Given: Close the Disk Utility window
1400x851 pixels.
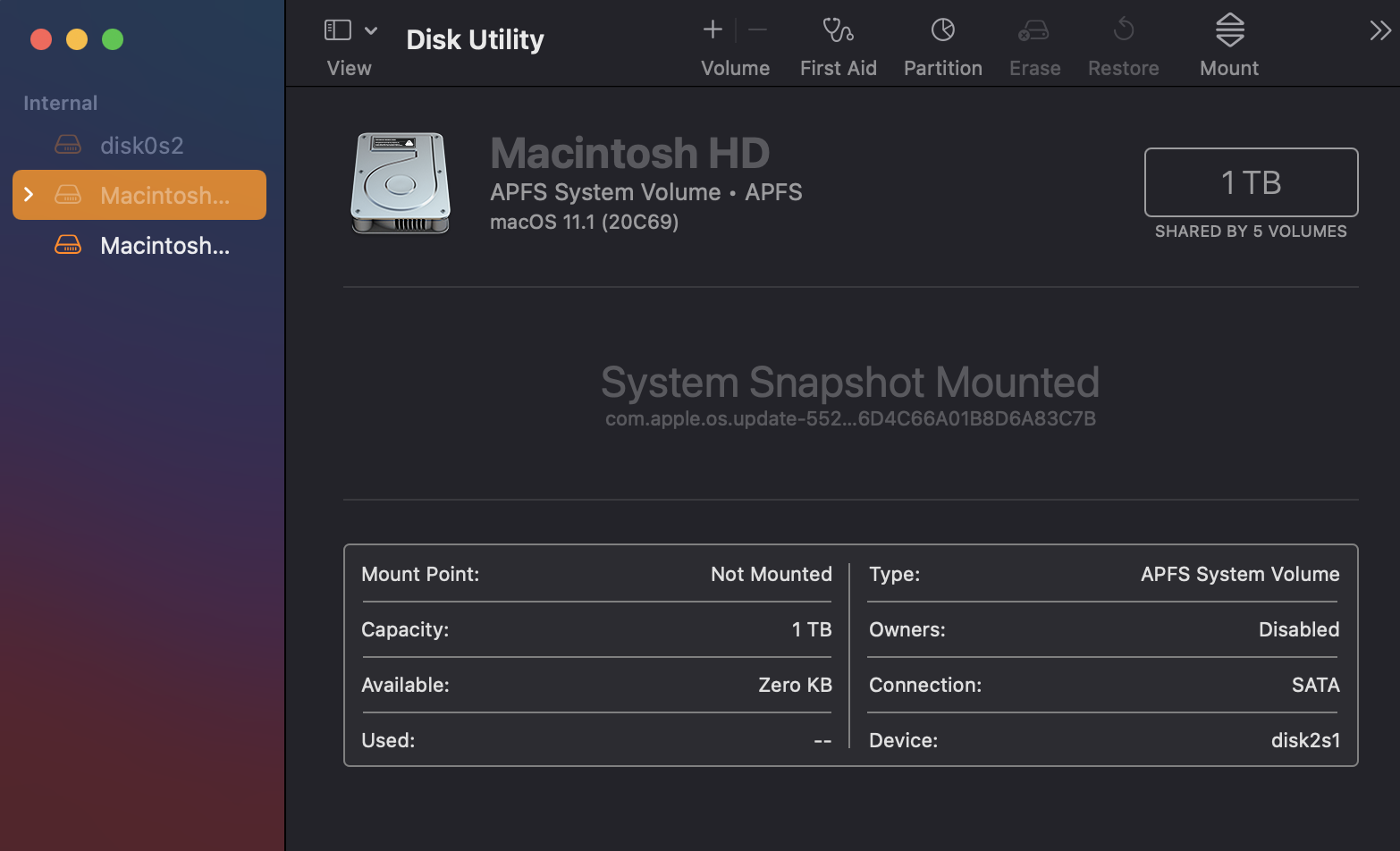Looking at the screenshot, I should [41, 39].
